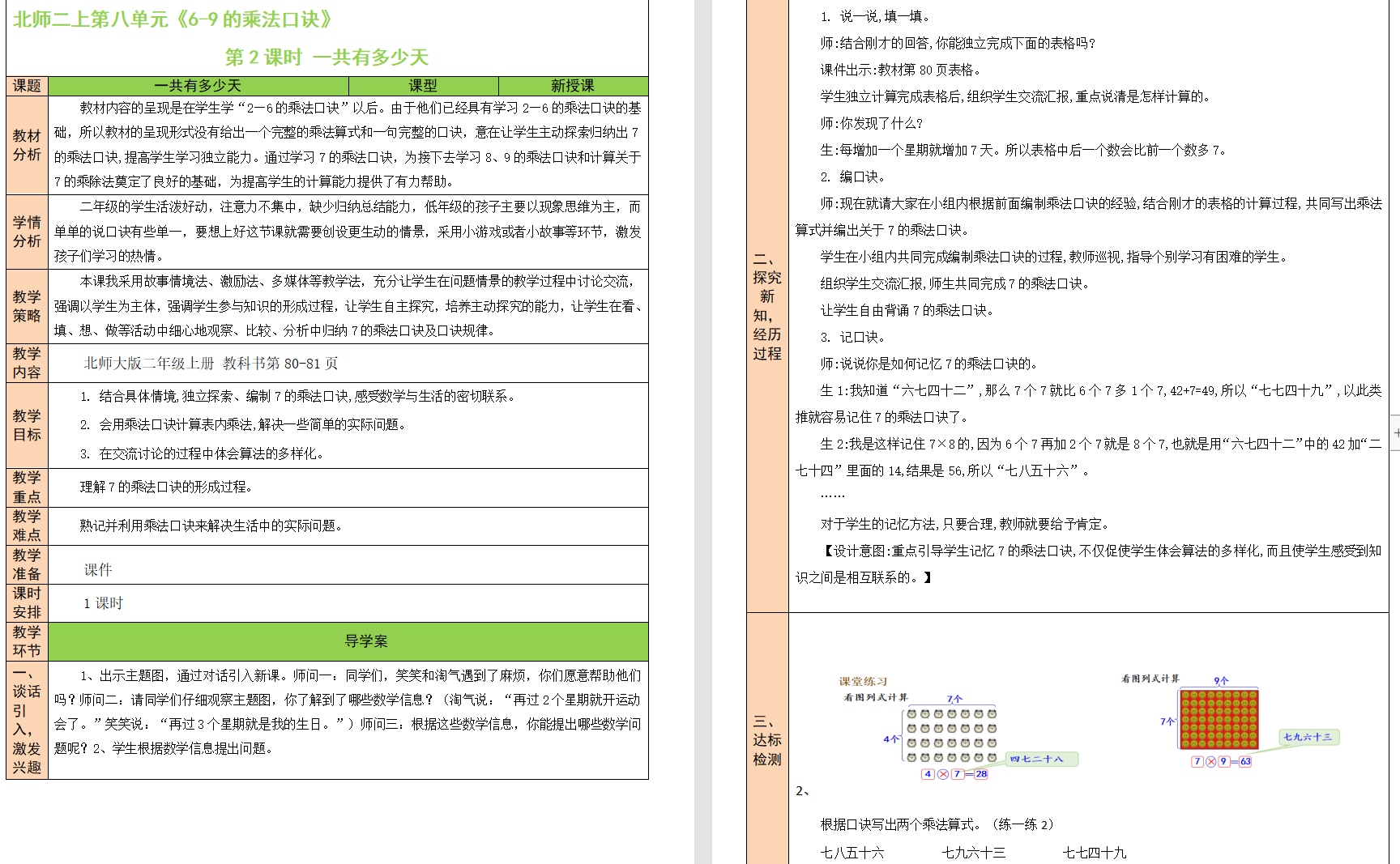The width and height of the screenshot is (1400, 864).
Task: Click text 北师大版二年级上册 教科书第80-81页
Action: (211, 364)
